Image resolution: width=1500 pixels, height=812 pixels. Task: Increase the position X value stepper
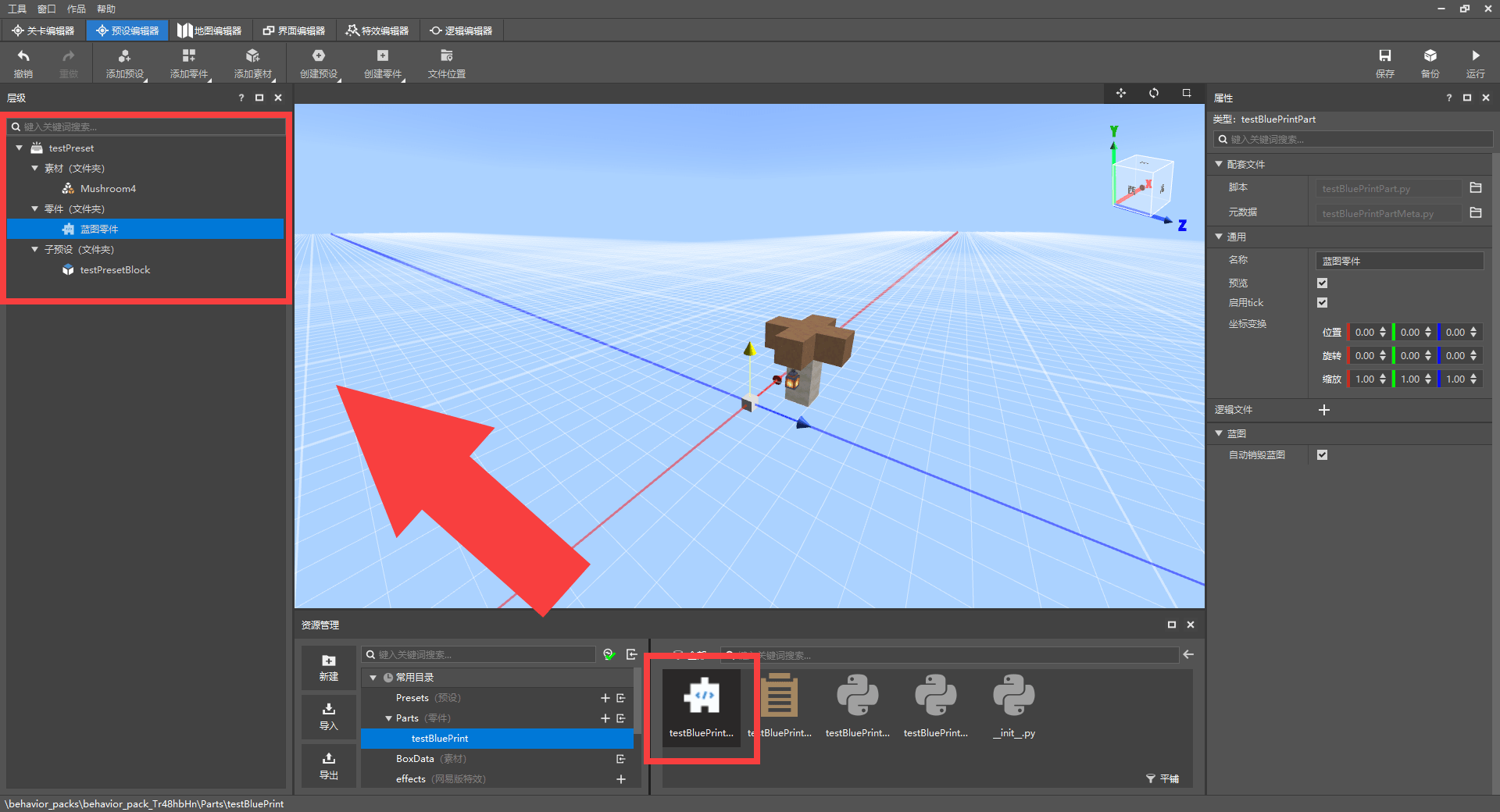tap(1383, 329)
